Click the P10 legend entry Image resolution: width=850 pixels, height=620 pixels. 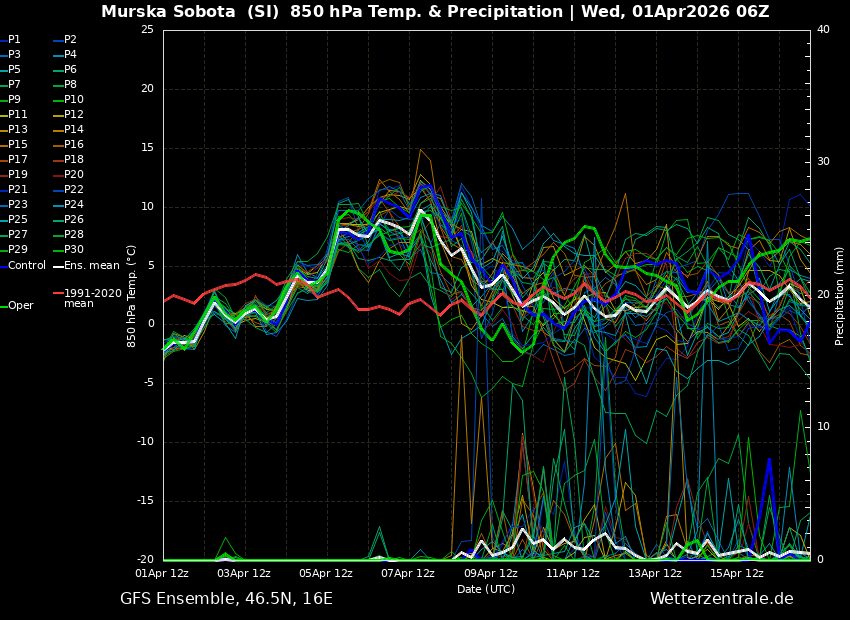point(74,100)
